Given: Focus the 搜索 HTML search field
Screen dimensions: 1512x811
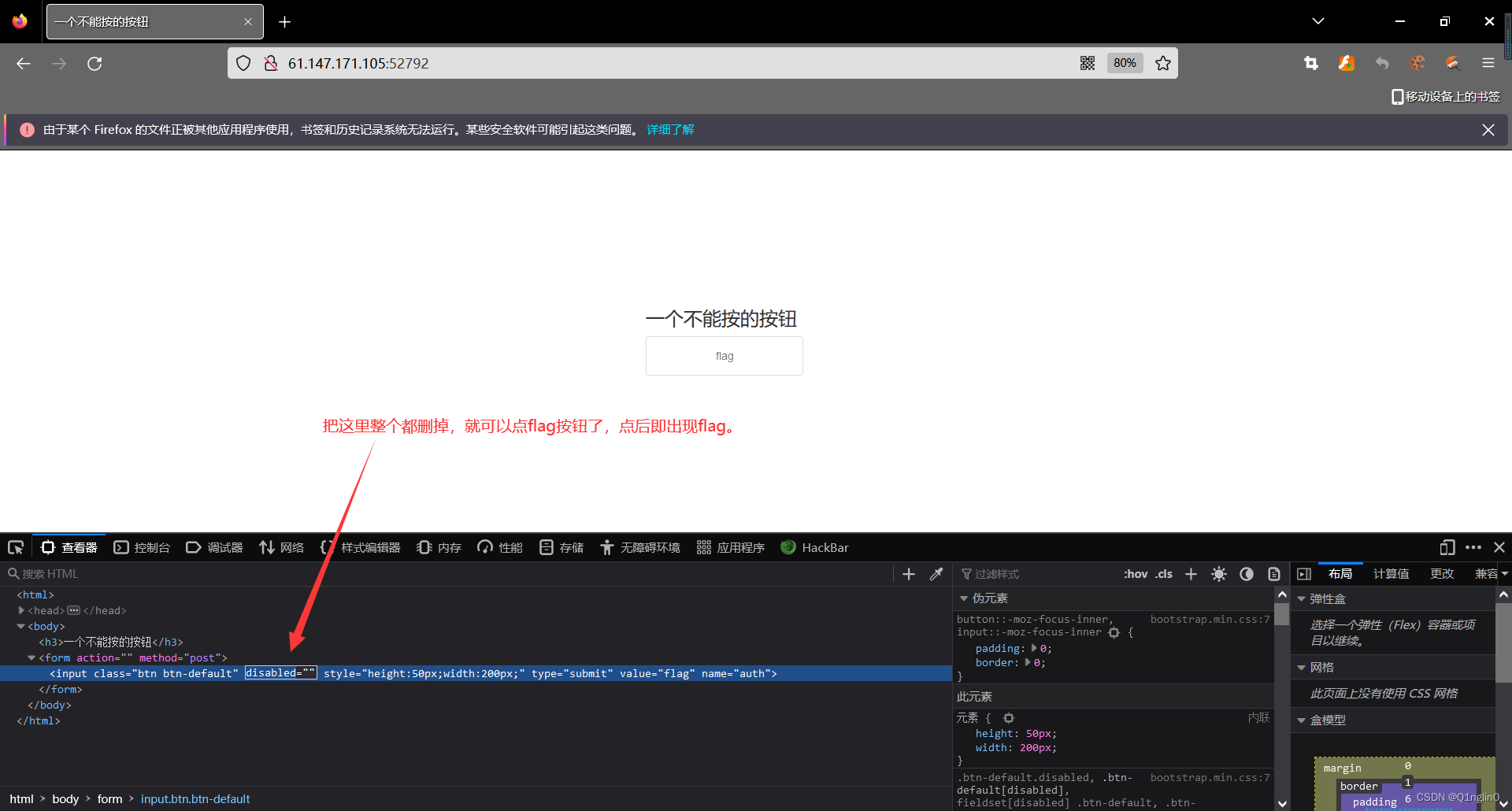Looking at the screenshot, I should coord(449,574).
